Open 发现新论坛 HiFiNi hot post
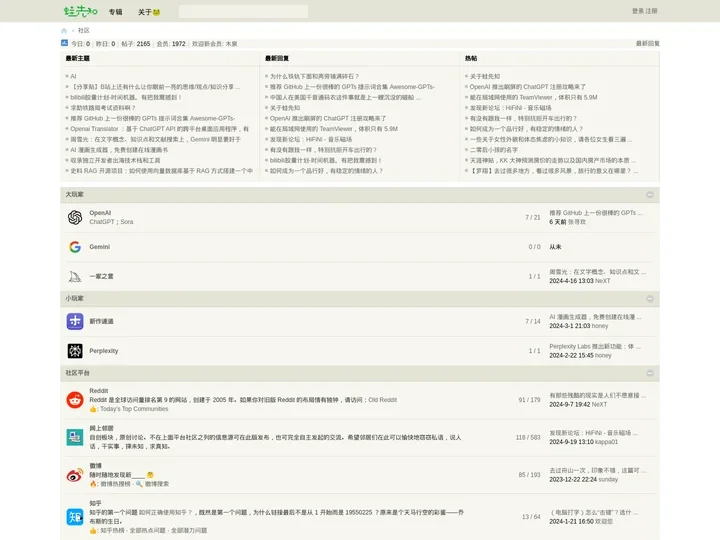The height and width of the screenshot is (540, 720). (x=510, y=108)
